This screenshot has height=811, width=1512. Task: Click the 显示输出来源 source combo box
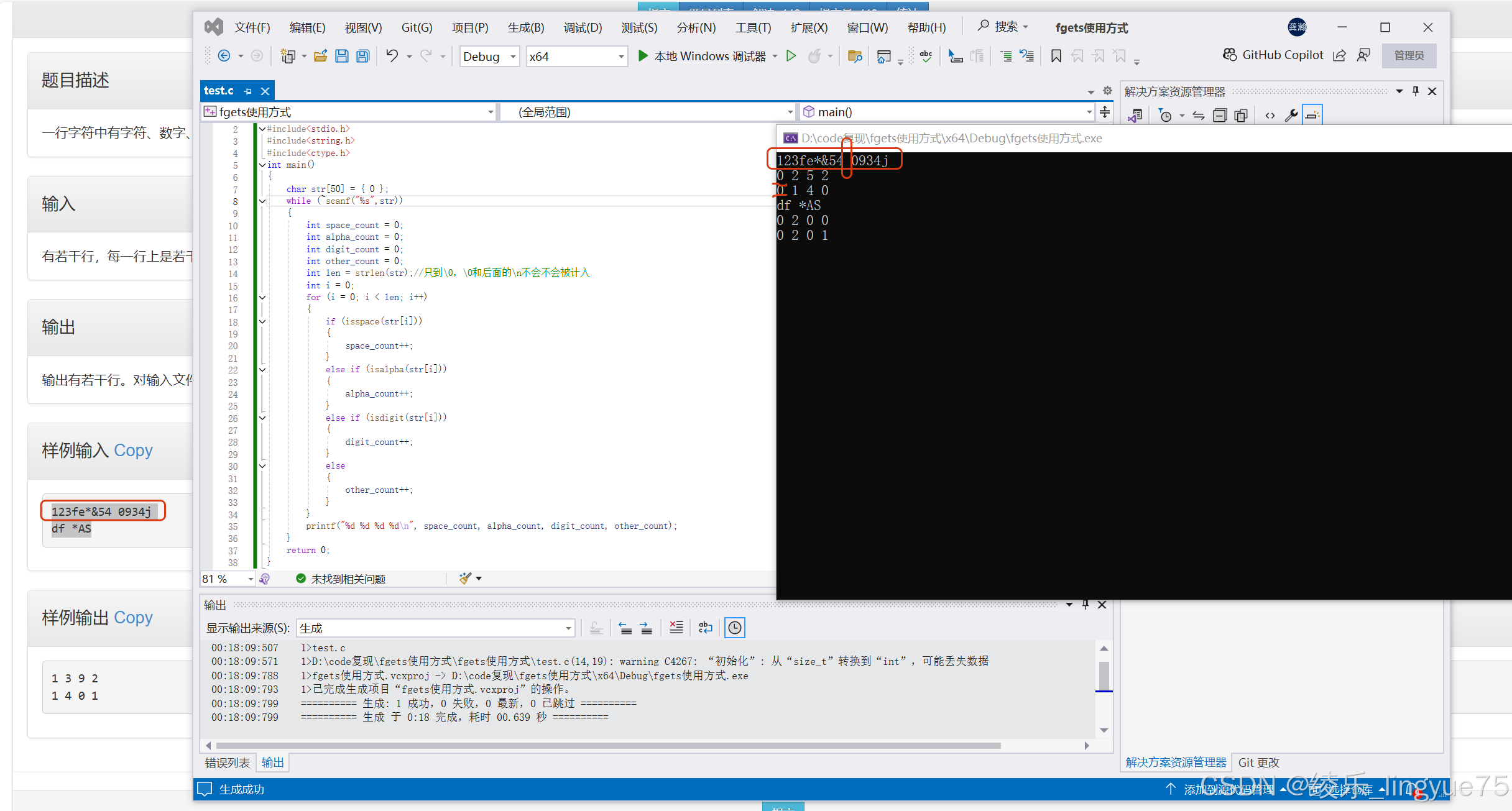click(x=435, y=628)
